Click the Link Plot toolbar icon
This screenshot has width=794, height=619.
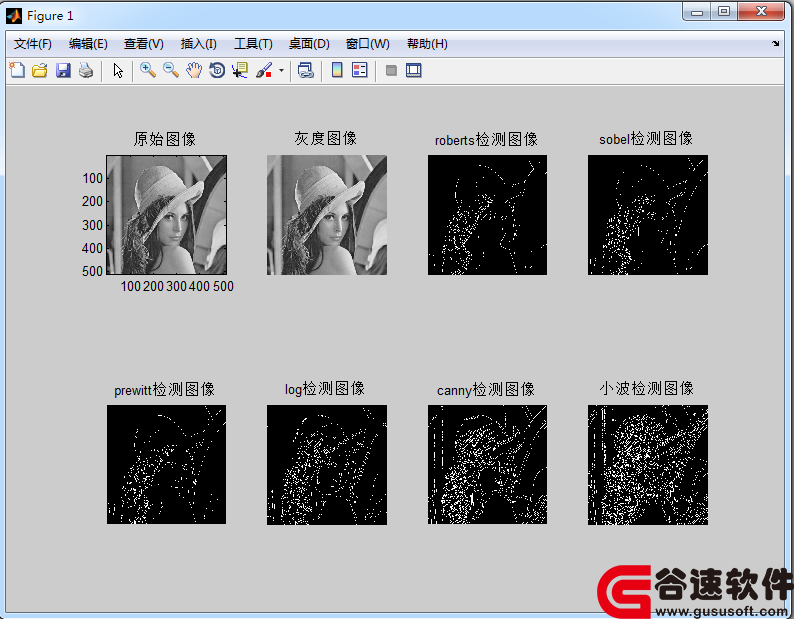tap(305, 70)
